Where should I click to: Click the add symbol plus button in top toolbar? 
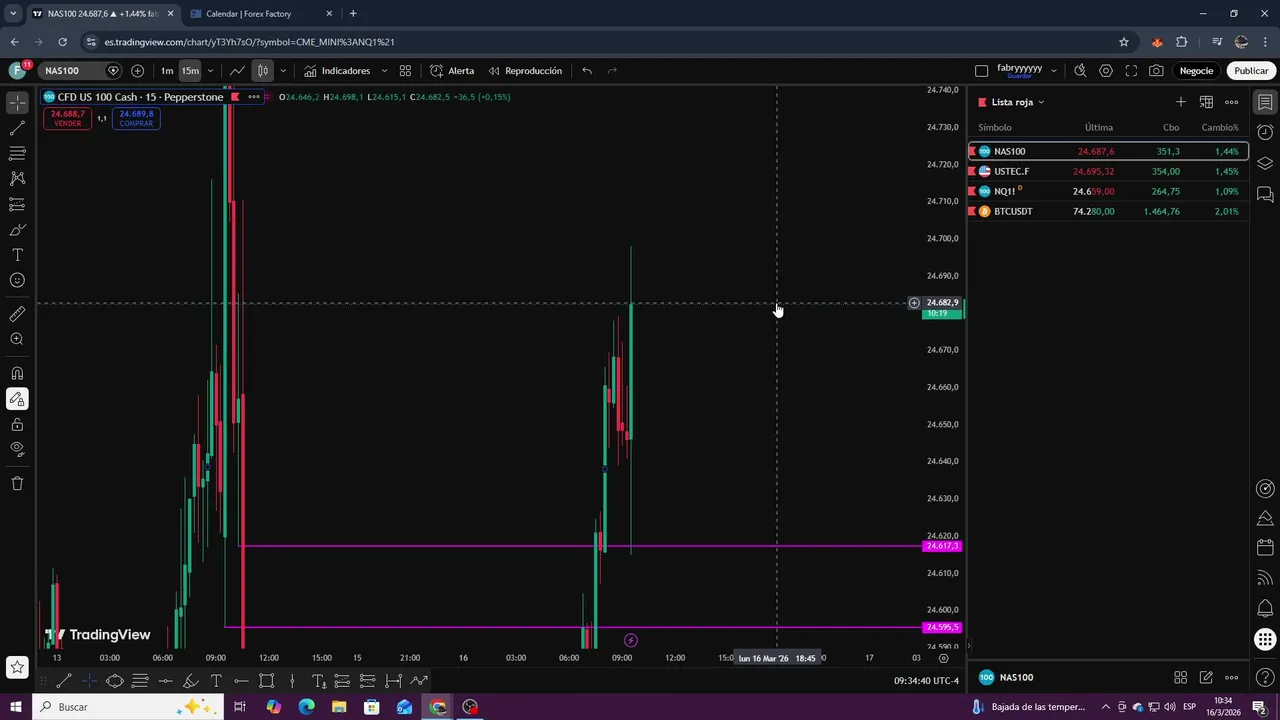[137, 71]
